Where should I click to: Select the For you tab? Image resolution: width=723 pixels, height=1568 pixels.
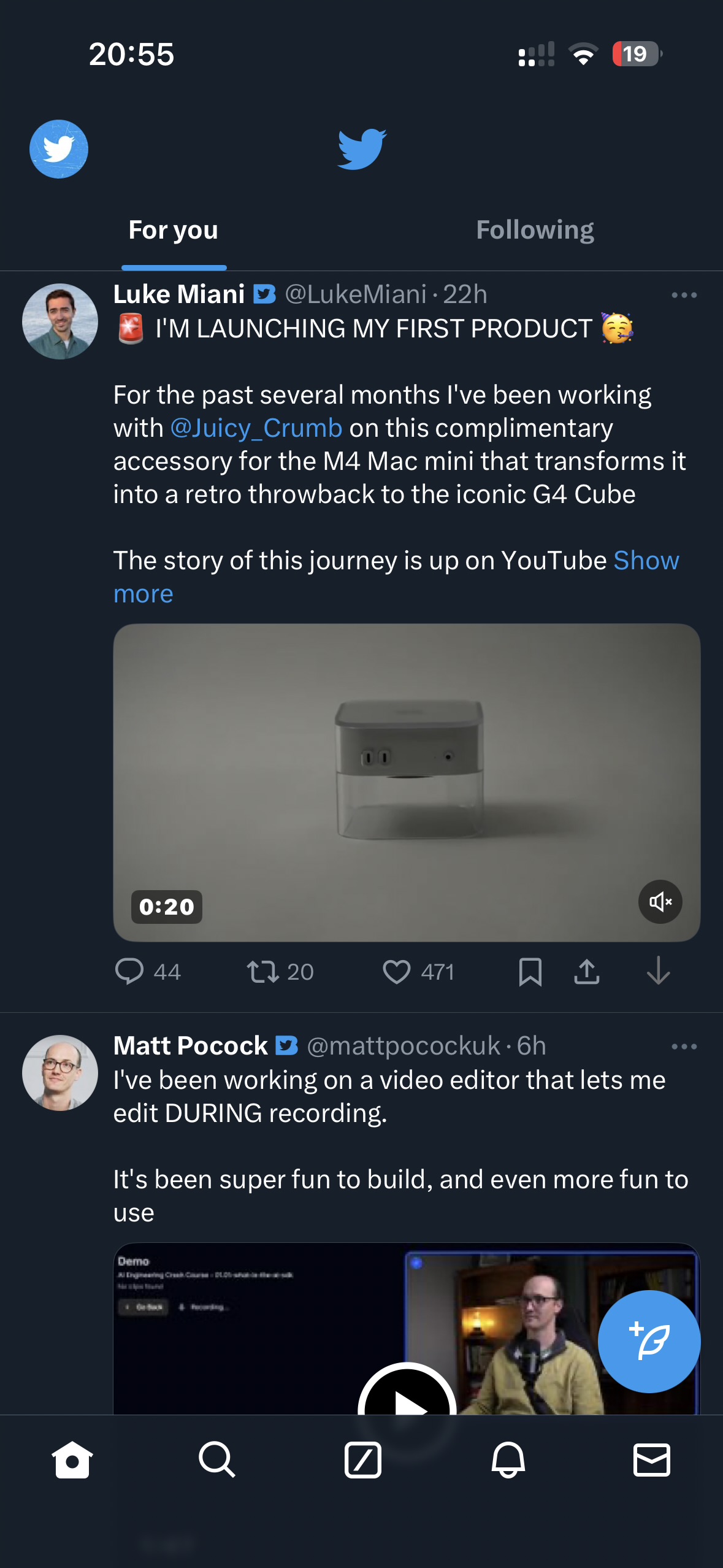pos(174,230)
